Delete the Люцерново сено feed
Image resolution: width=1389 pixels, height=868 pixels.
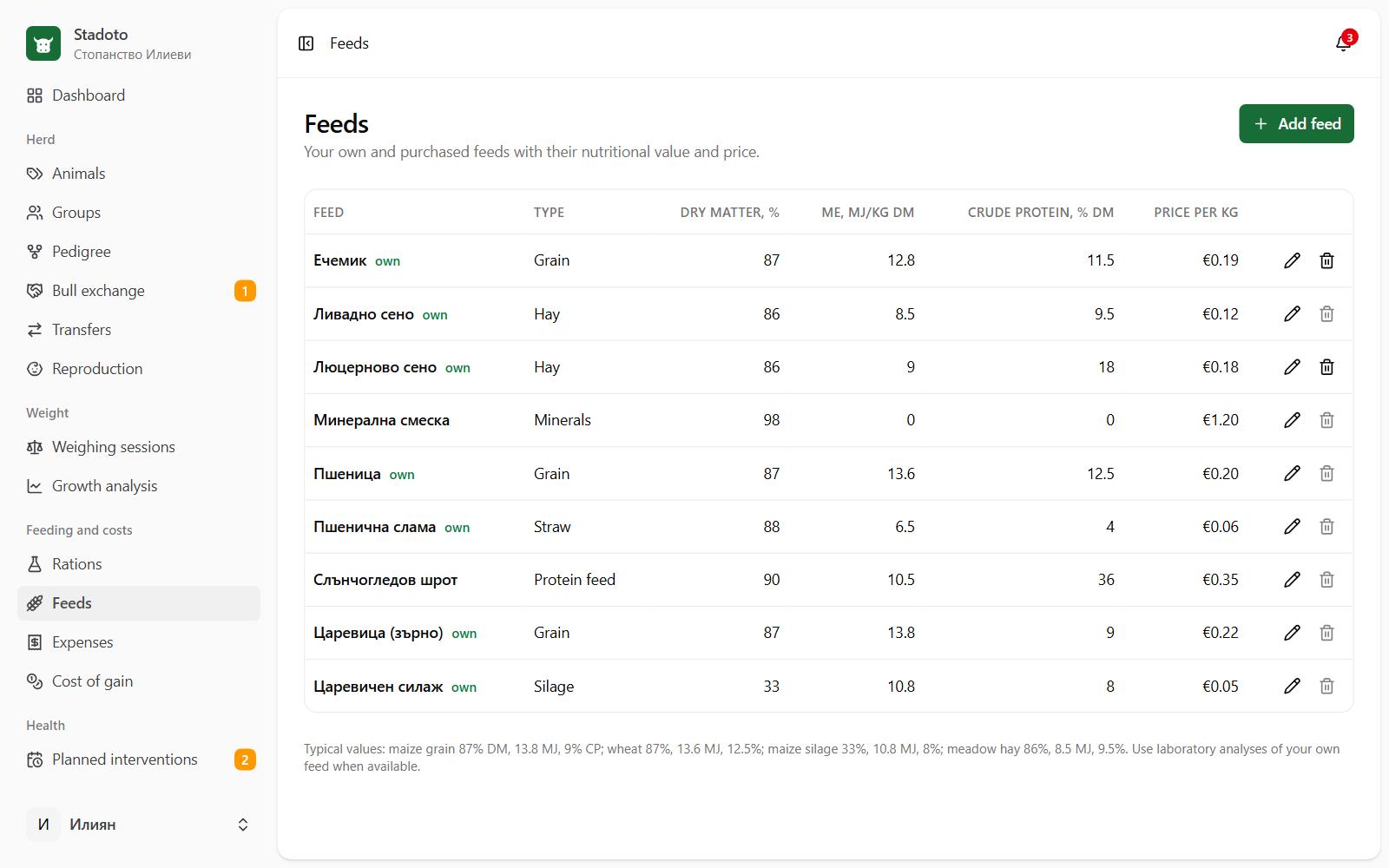tap(1326, 367)
